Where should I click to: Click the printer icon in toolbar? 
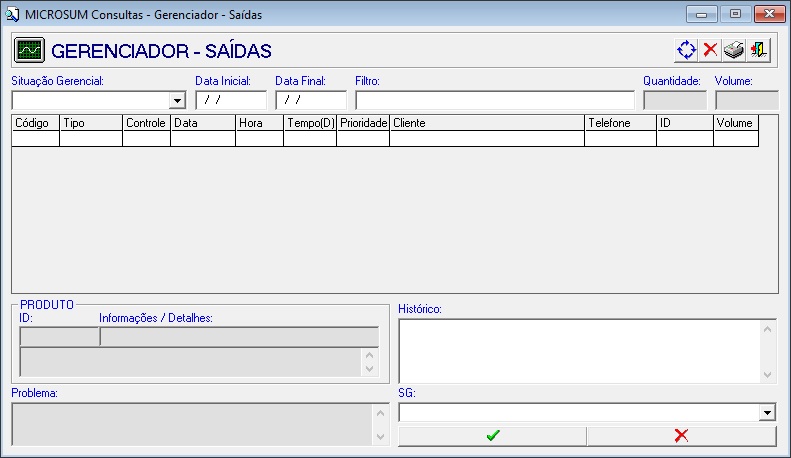tap(735, 50)
